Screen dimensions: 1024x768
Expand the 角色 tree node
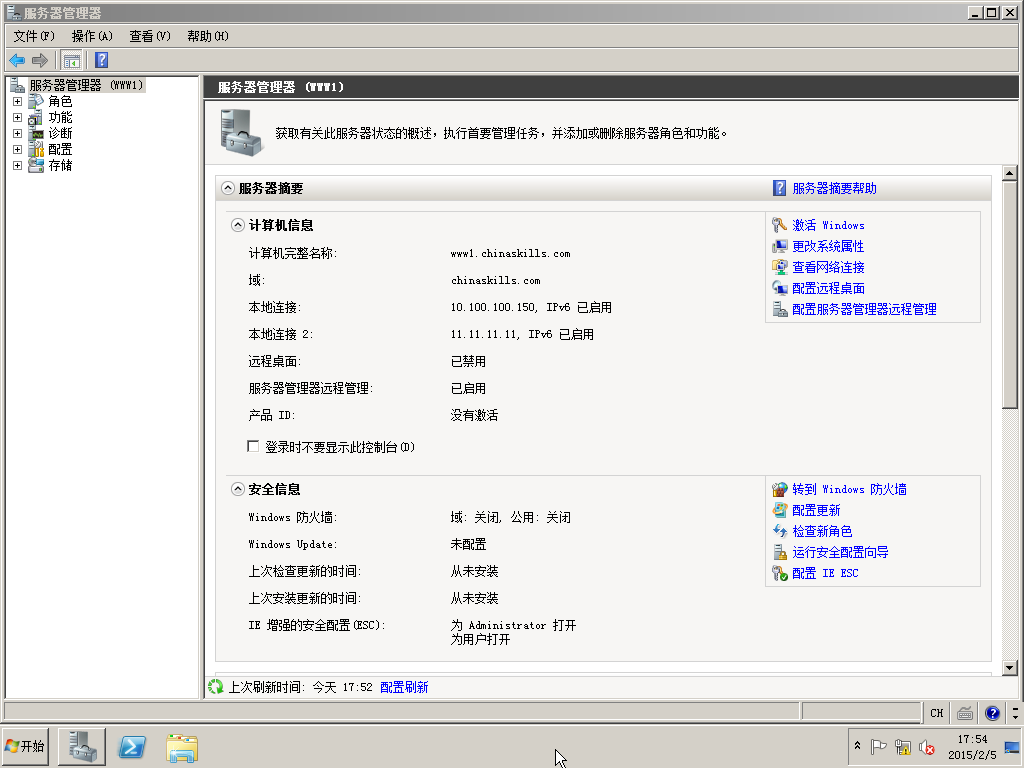(x=18, y=101)
